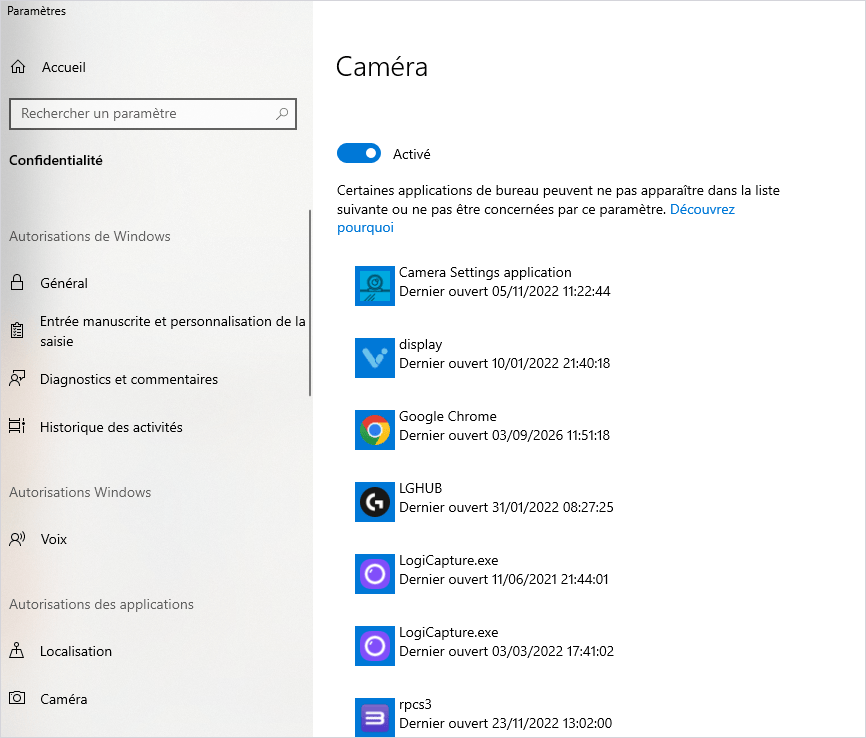
Task: Click the Voix speech icon
Action: coord(17,539)
